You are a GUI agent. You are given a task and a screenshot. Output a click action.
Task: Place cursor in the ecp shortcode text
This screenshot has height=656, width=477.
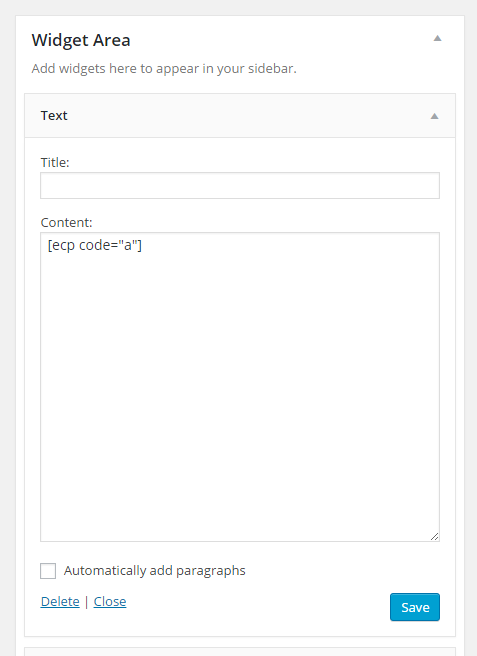[x=95, y=245]
